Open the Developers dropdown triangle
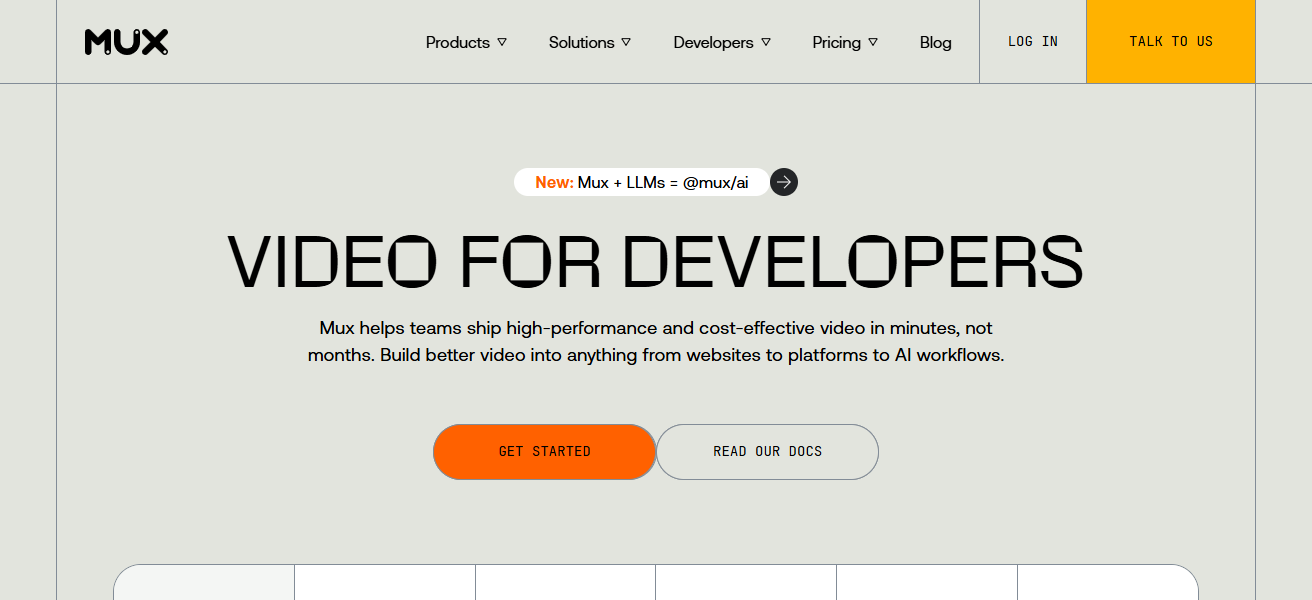The height and width of the screenshot is (600, 1312). (766, 42)
